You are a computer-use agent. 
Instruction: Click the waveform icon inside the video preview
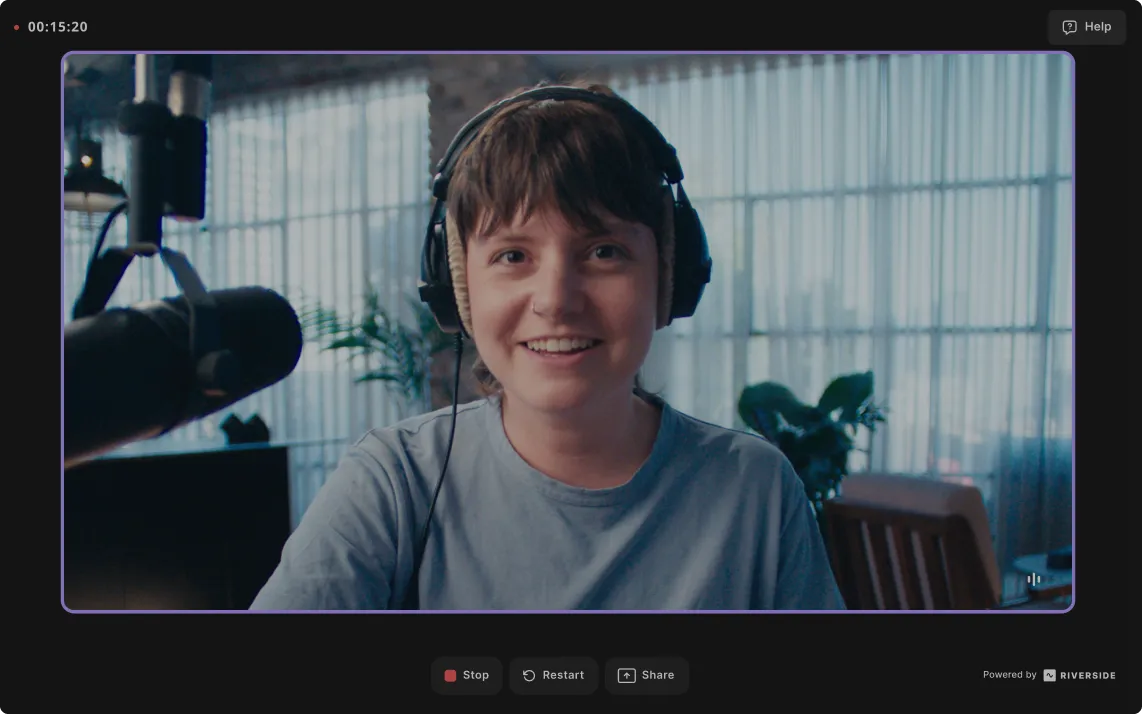pos(1033,579)
